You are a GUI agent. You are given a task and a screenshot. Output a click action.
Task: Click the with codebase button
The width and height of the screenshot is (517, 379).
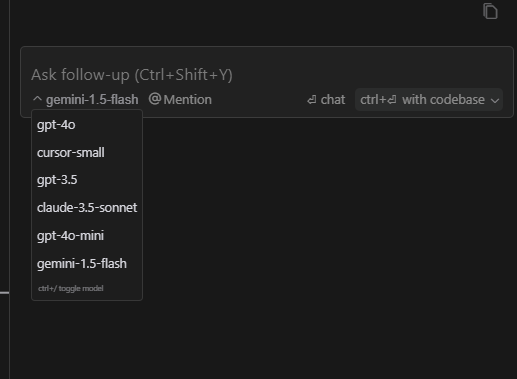[429, 100]
